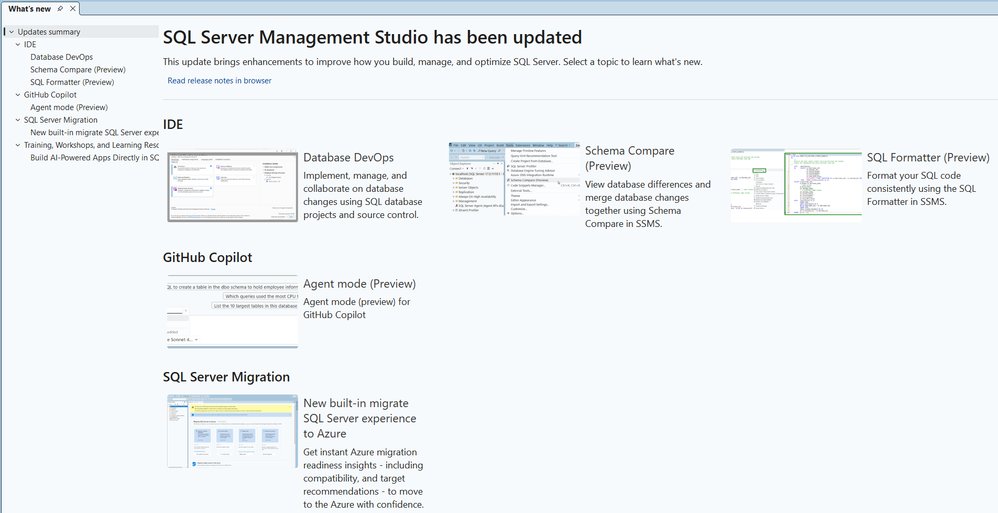Click the Database DevOps card title

coord(348,158)
